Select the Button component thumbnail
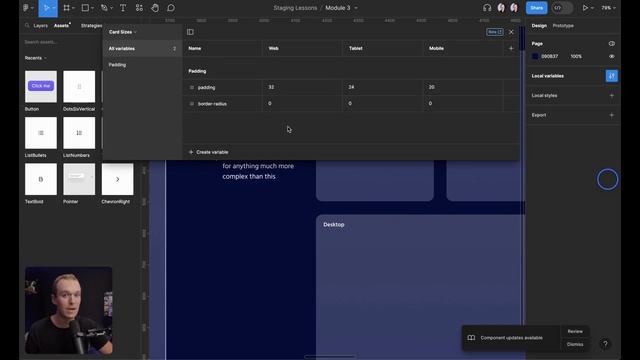The height and width of the screenshot is (360, 640). [41, 87]
